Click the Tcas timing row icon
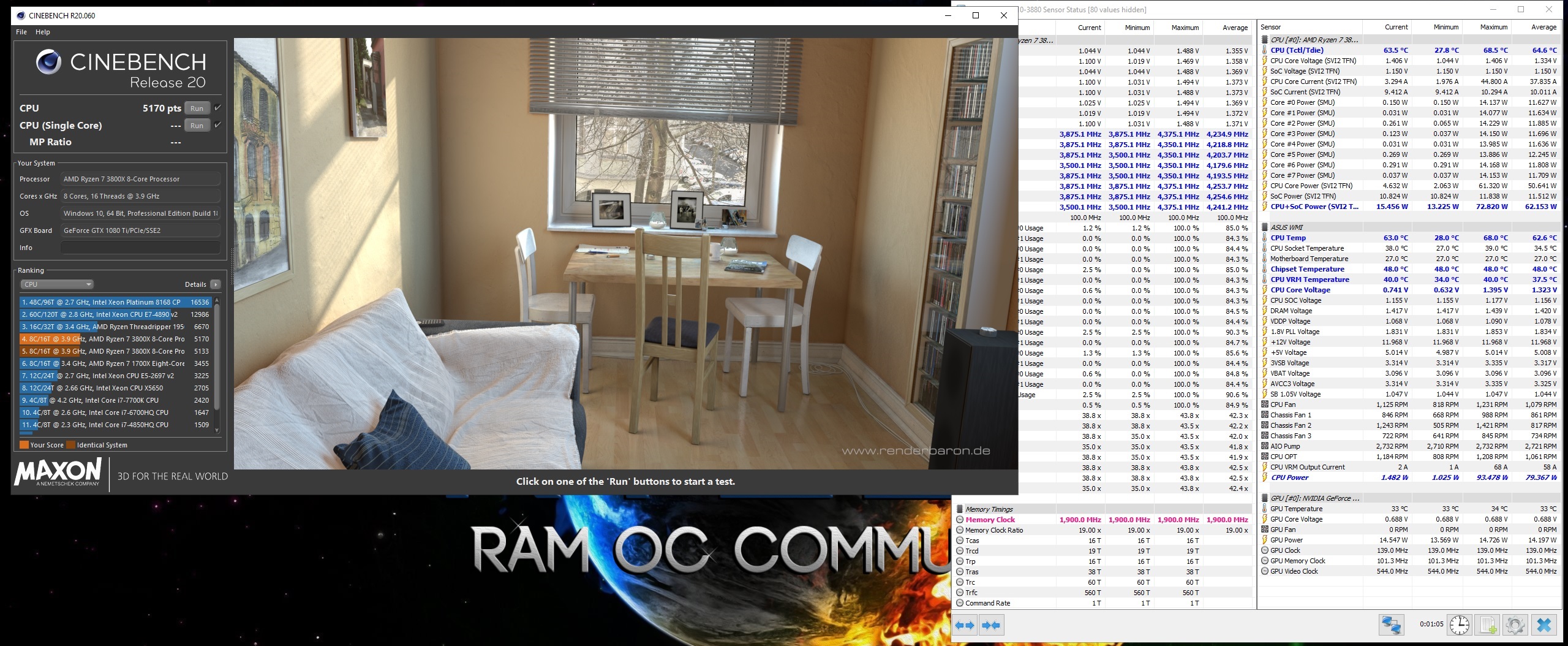 coord(960,541)
